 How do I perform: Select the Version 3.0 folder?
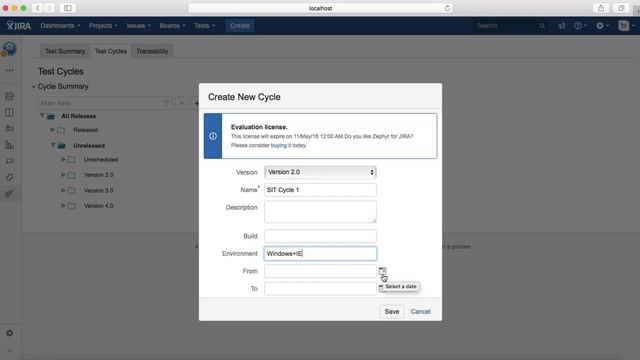click(x=98, y=190)
